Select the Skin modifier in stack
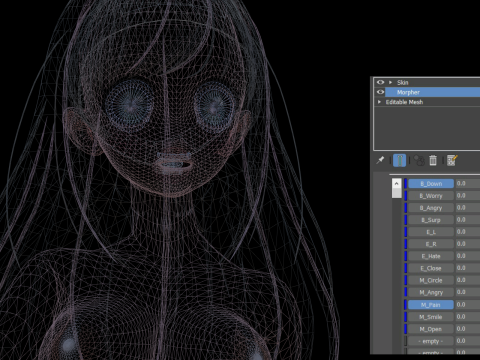This screenshot has width=480, height=360. (432, 82)
